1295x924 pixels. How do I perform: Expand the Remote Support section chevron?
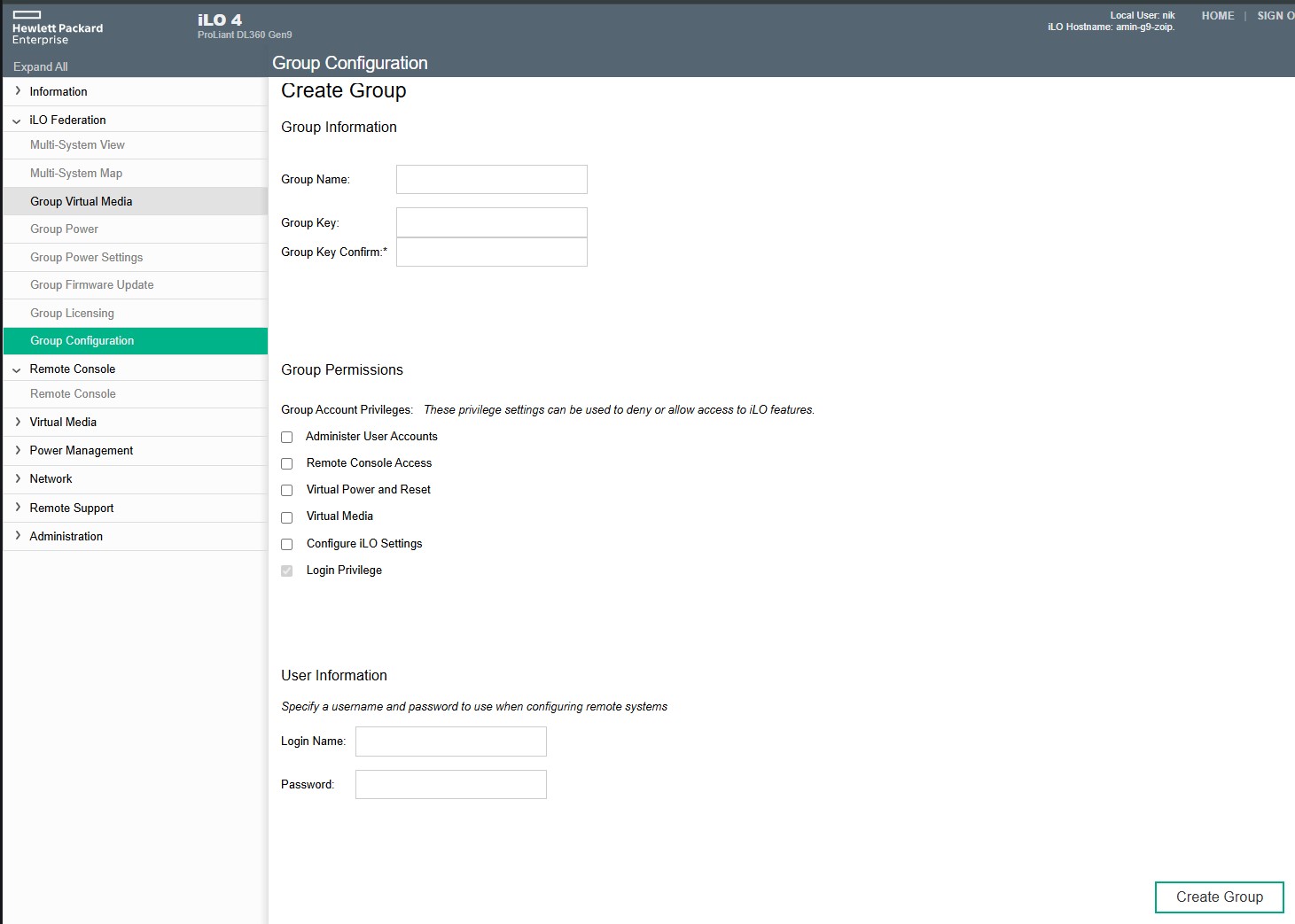click(x=18, y=508)
